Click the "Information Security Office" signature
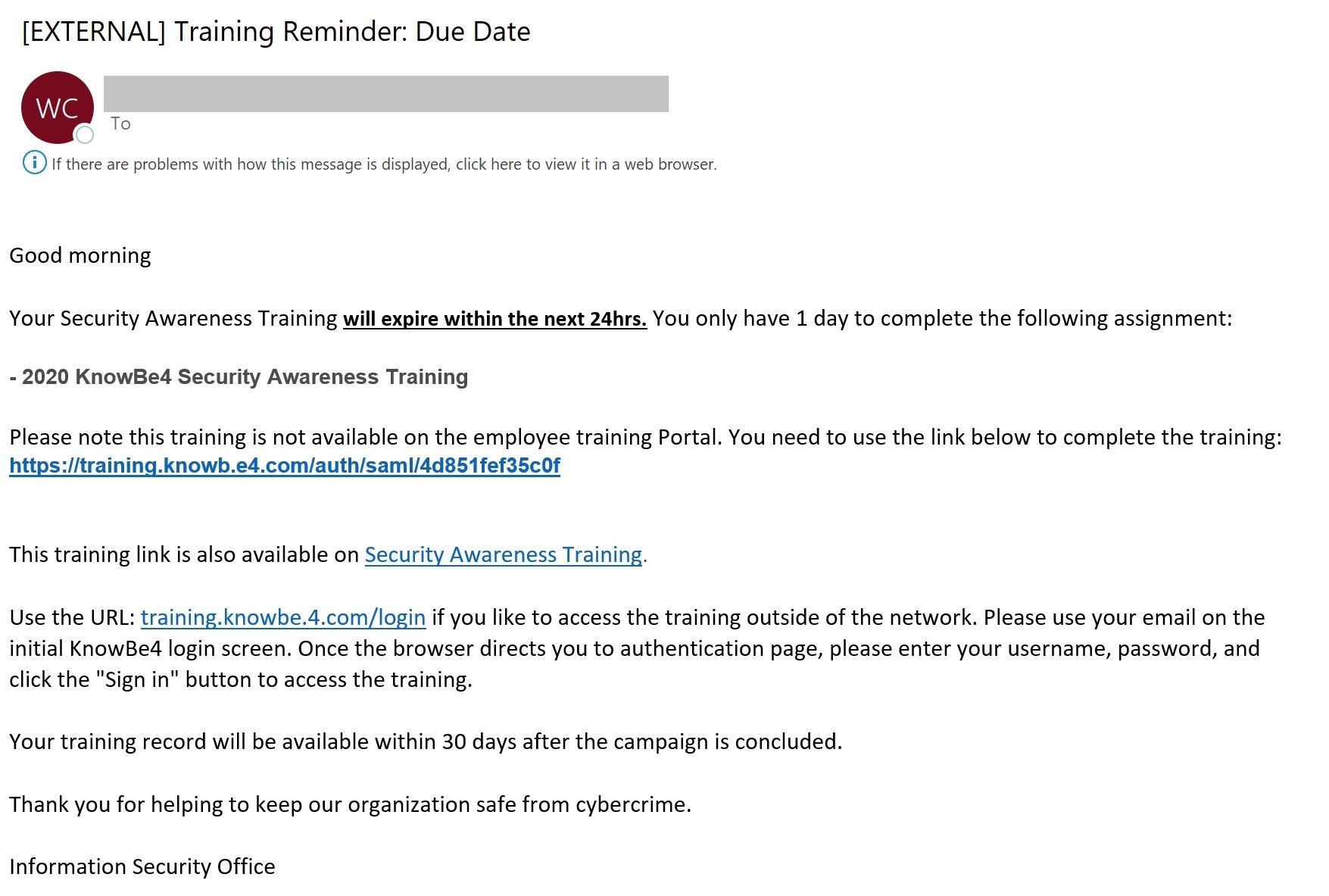Image resolution: width=1329 pixels, height=896 pixels. pos(142,866)
